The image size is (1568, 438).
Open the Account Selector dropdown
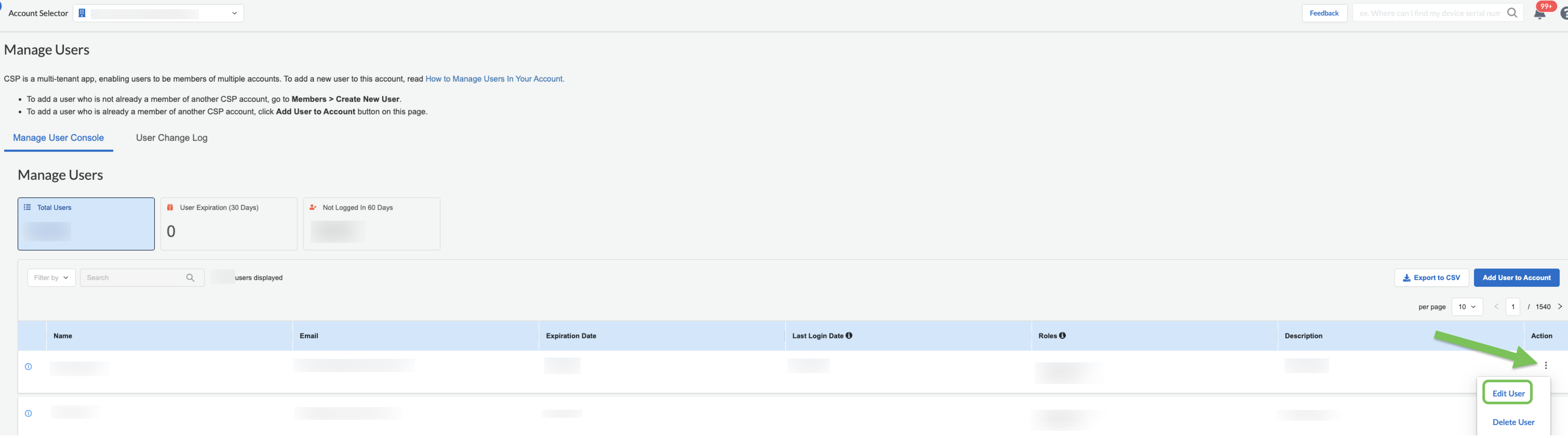pyautogui.click(x=158, y=13)
